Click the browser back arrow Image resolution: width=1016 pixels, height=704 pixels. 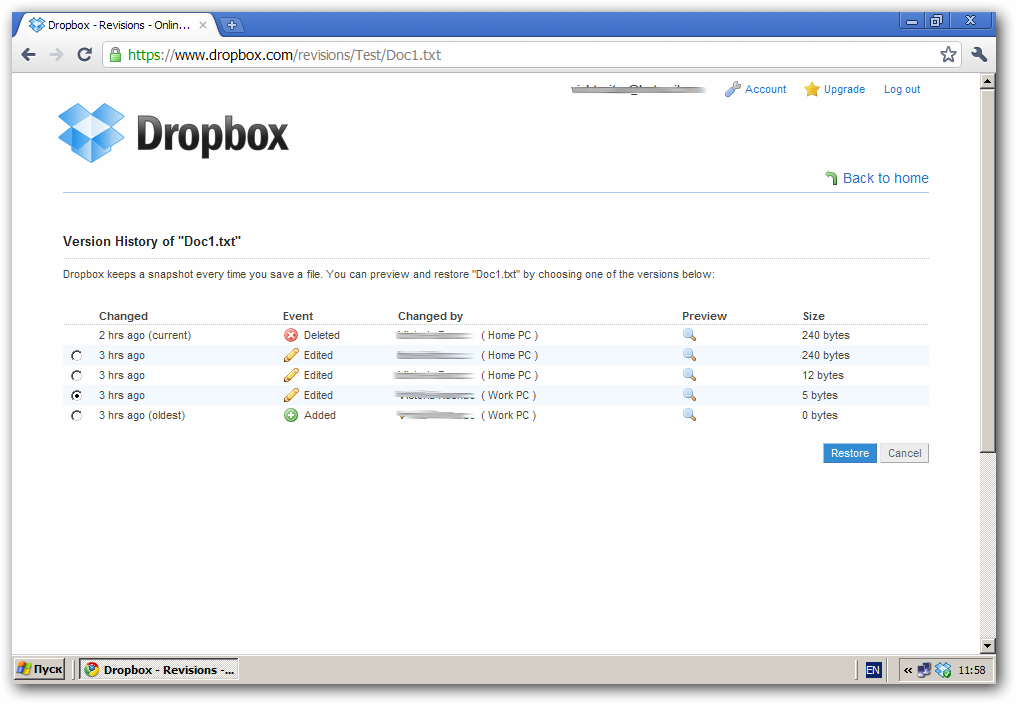29,55
